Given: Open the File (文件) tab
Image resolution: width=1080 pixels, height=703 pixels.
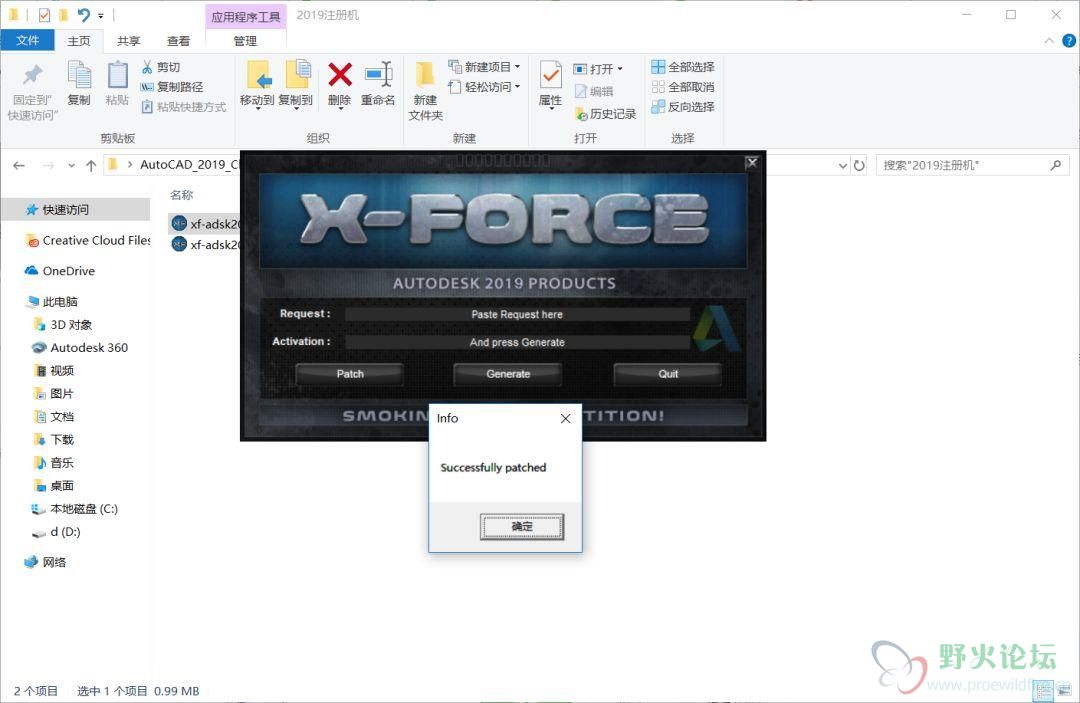Looking at the screenshot, I should [x=28, y=41].
